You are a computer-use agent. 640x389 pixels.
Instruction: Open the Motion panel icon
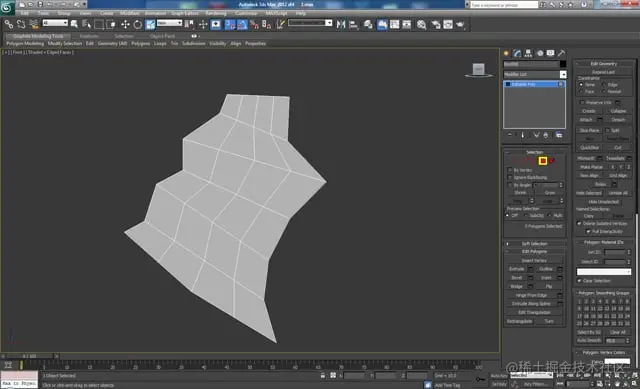coord(540,53)
